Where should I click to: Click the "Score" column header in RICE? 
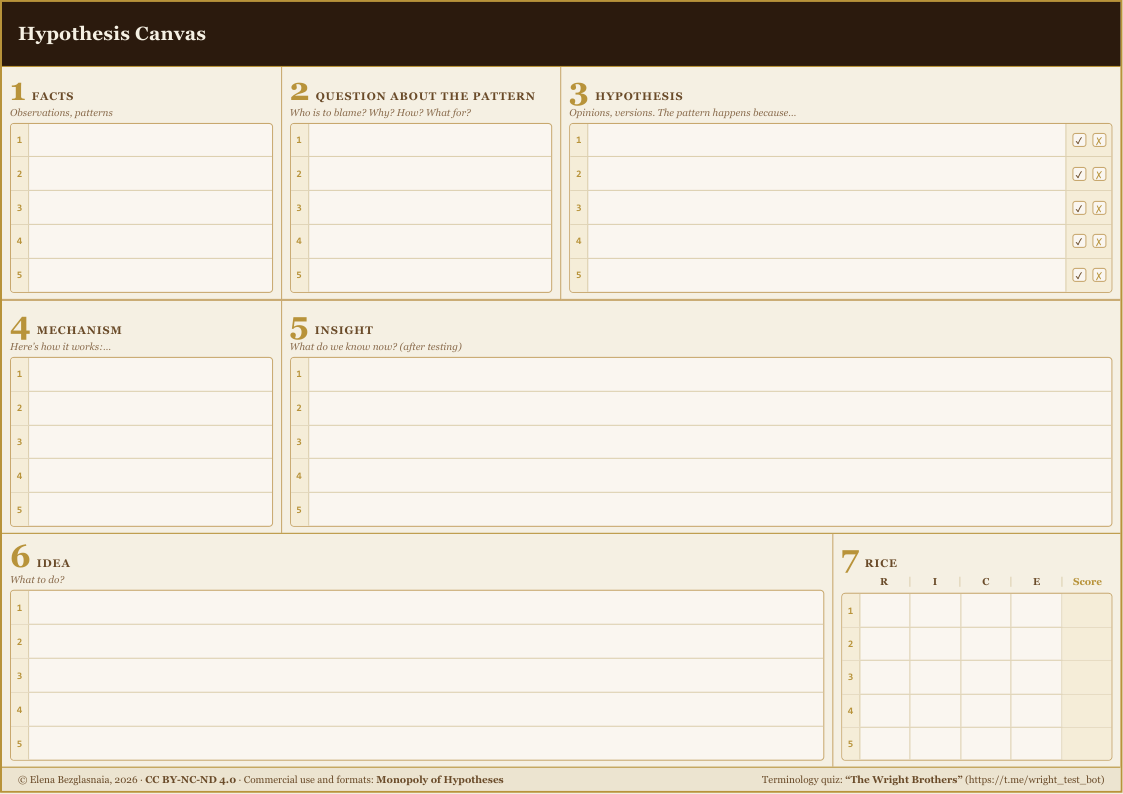[1086, 581]
